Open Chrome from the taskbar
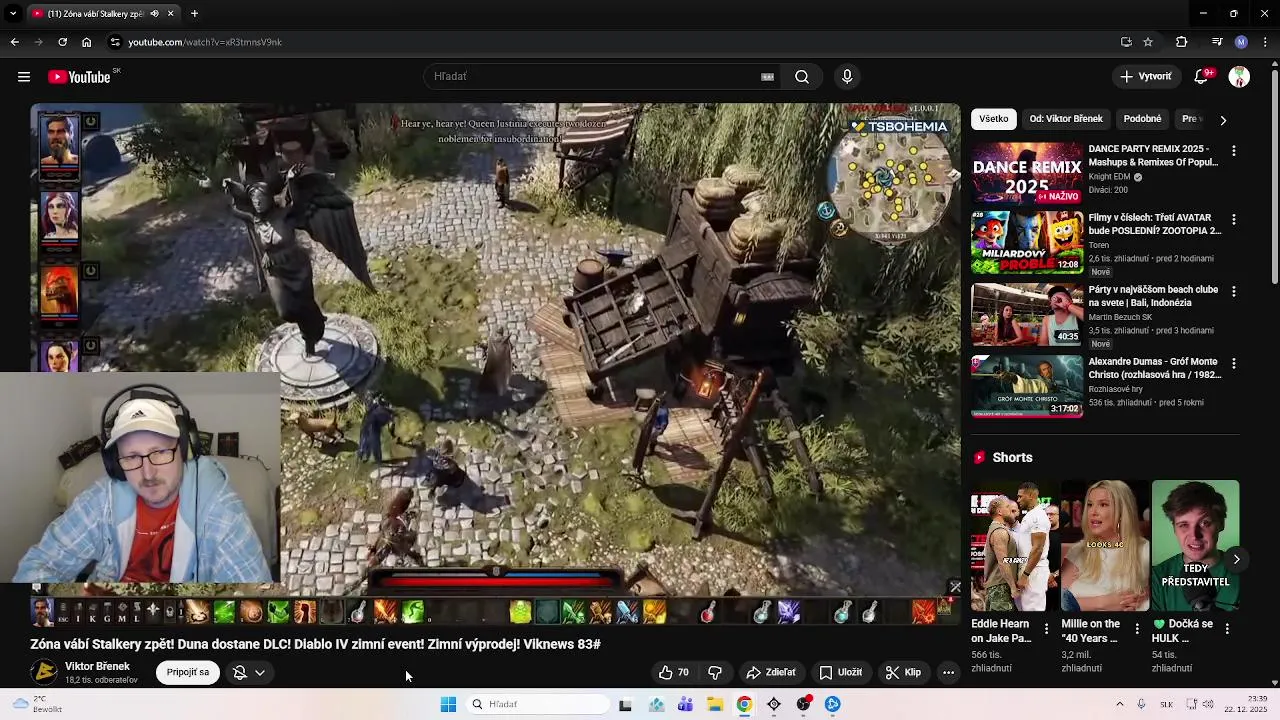 tap(744, 704)
